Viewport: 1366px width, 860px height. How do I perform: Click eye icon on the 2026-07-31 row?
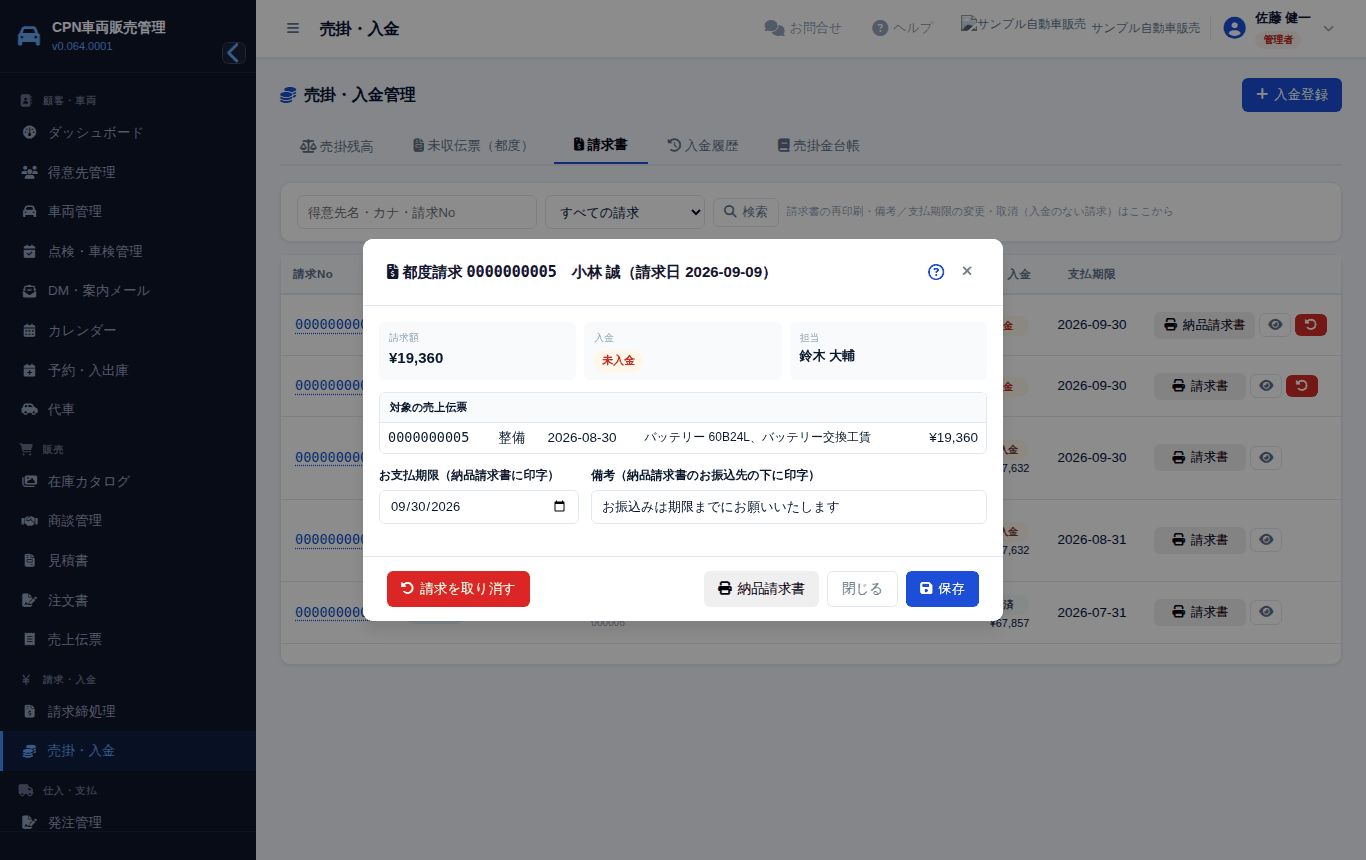coord(1266,612)
